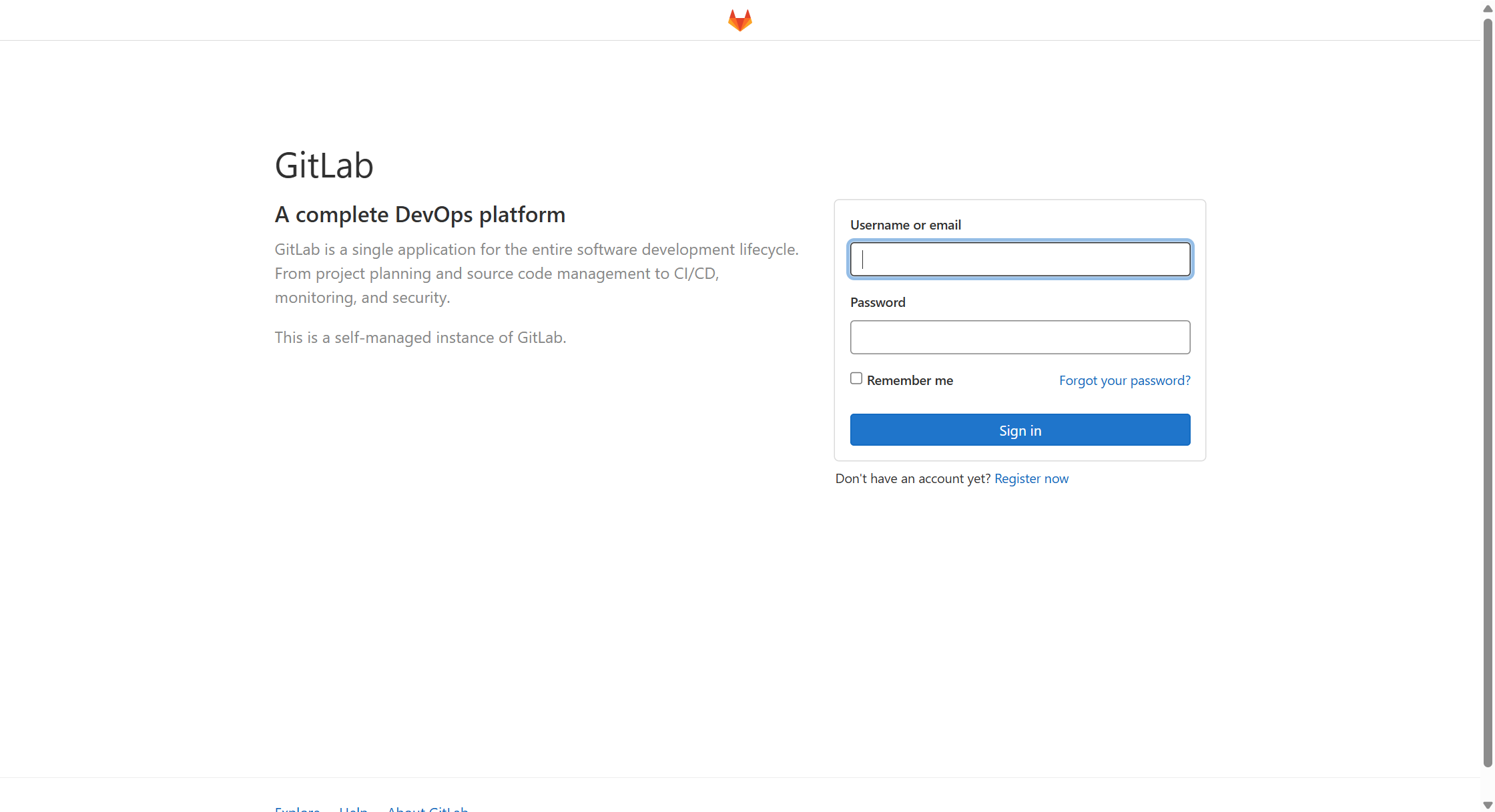Image resolution: width=1495 pixels, height=812 pixels.
Task: Click into the Password field
Action: (1020, 337)
